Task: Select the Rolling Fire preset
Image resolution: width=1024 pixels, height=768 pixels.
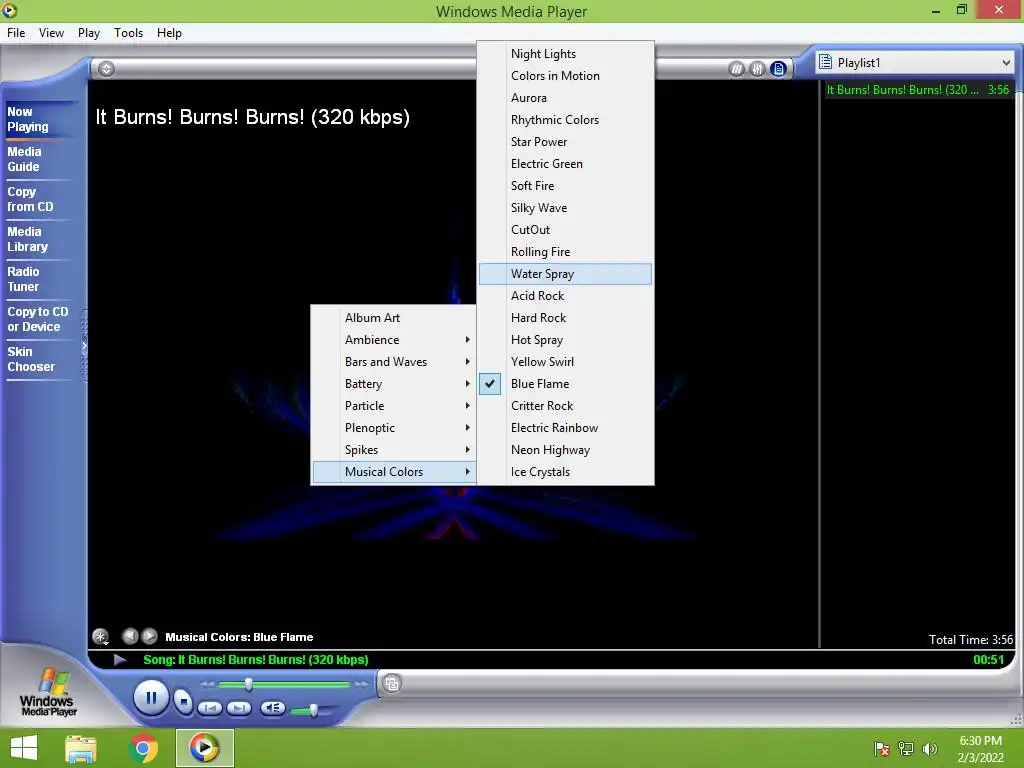Action: click(566, 251)
